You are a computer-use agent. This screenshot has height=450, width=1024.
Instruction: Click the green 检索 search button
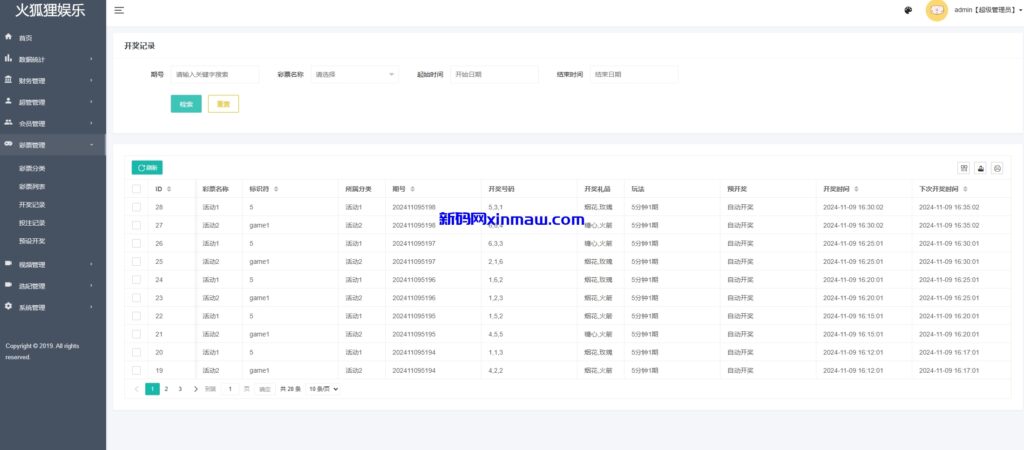coord(186,104)
